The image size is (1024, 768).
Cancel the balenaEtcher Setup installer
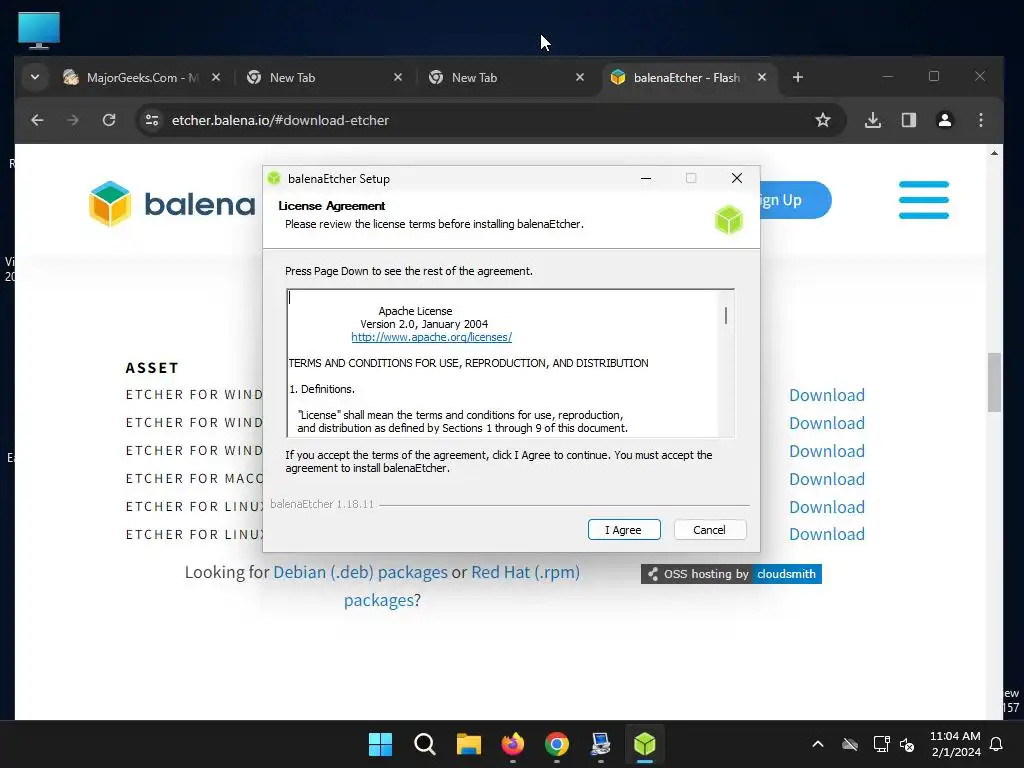click(x=709, y=530)
